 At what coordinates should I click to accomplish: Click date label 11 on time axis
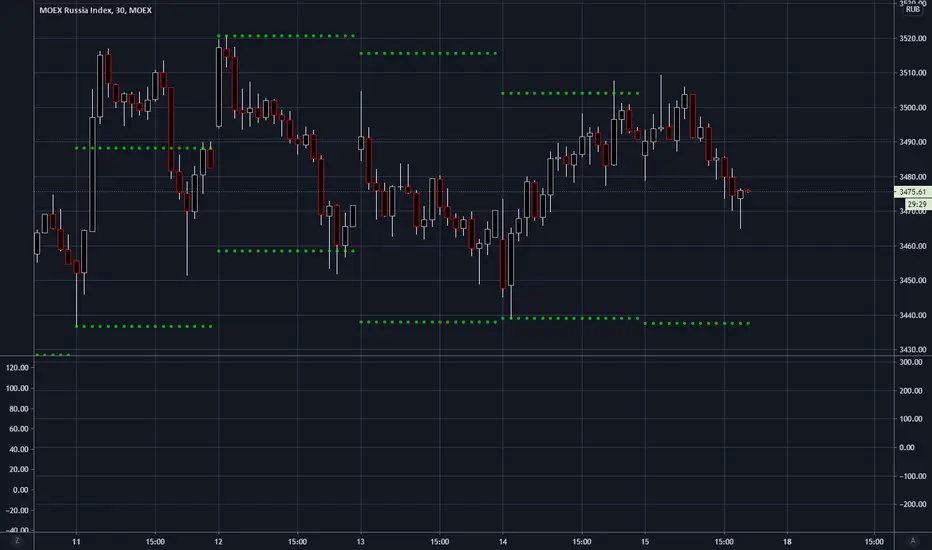pos(76,542)
